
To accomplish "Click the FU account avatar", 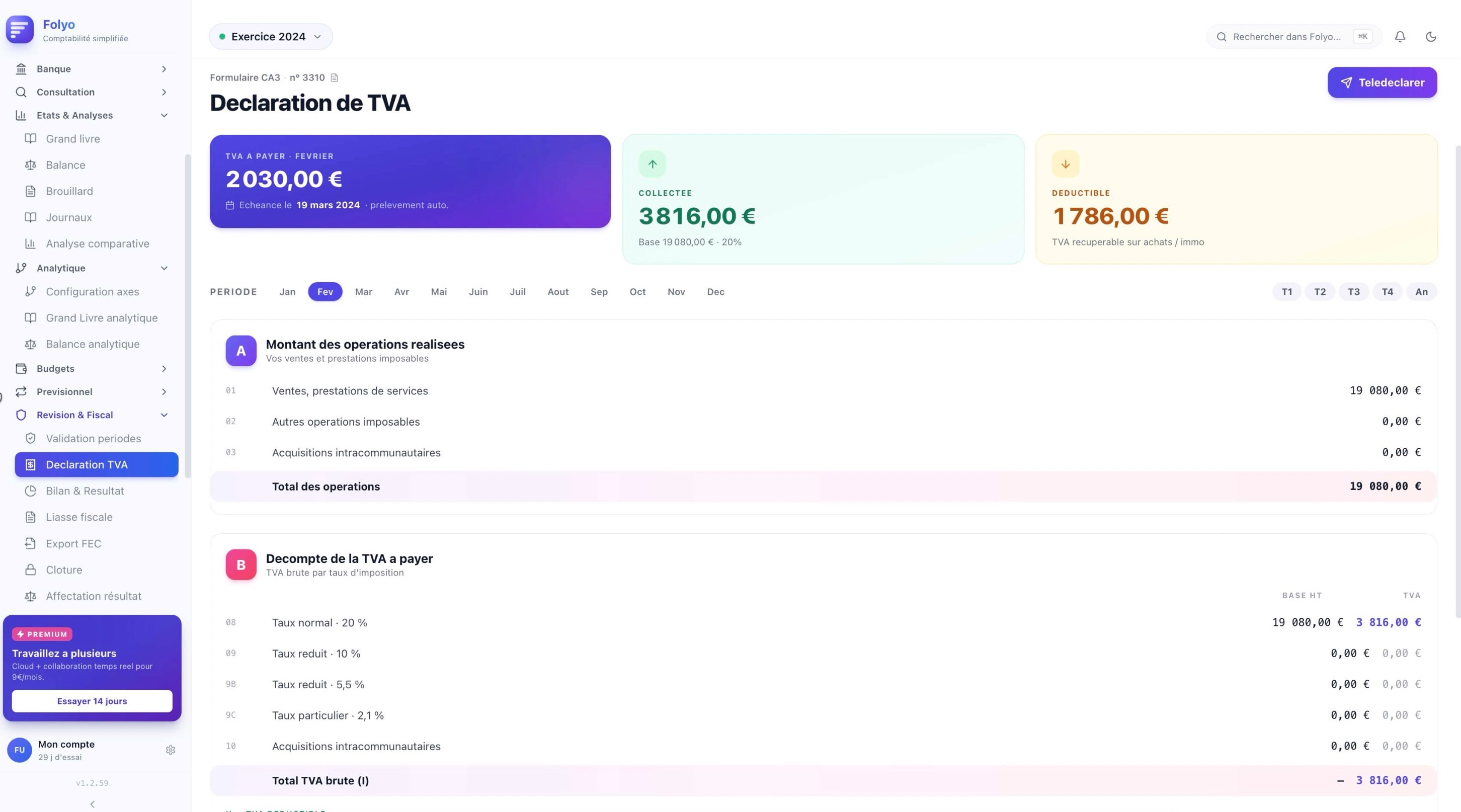I will point(19,750).
